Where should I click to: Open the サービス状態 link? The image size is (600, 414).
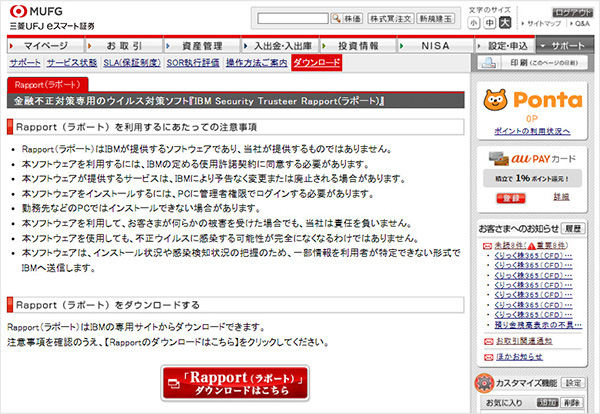[x=72, y=63]
